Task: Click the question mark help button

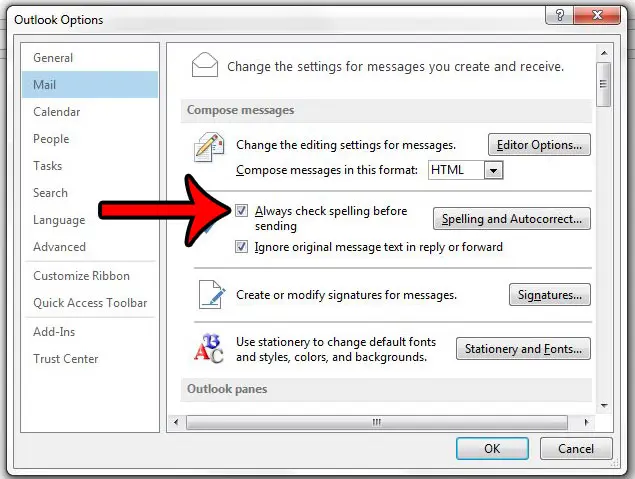Action: coord(560,15)
